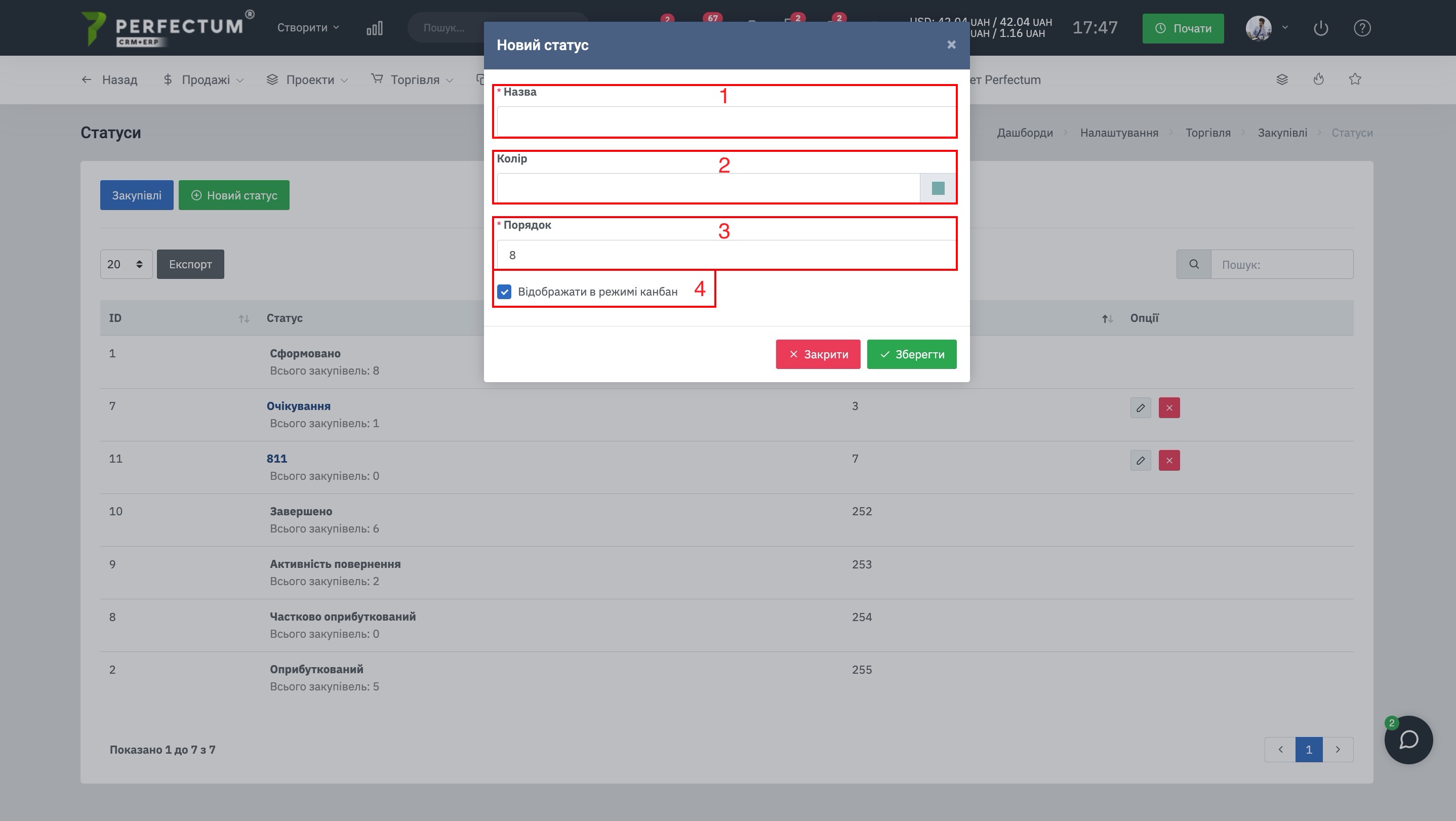This screenshot has height=821, width=1456.
Task: Click the teal color swatch picker
Action: click(938, 188)
